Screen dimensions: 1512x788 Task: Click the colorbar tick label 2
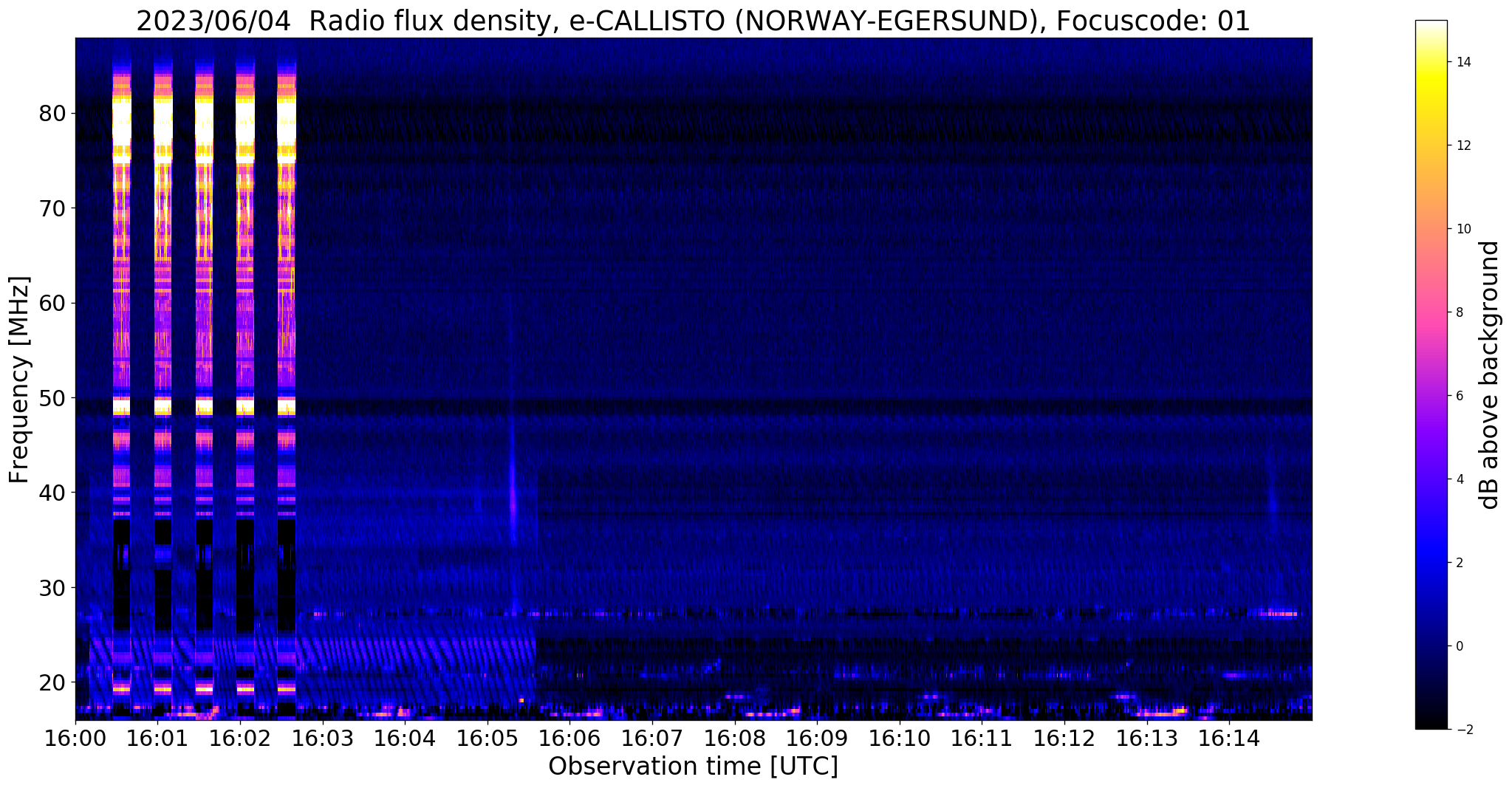pyautogui.click(x=1459, y=563)
